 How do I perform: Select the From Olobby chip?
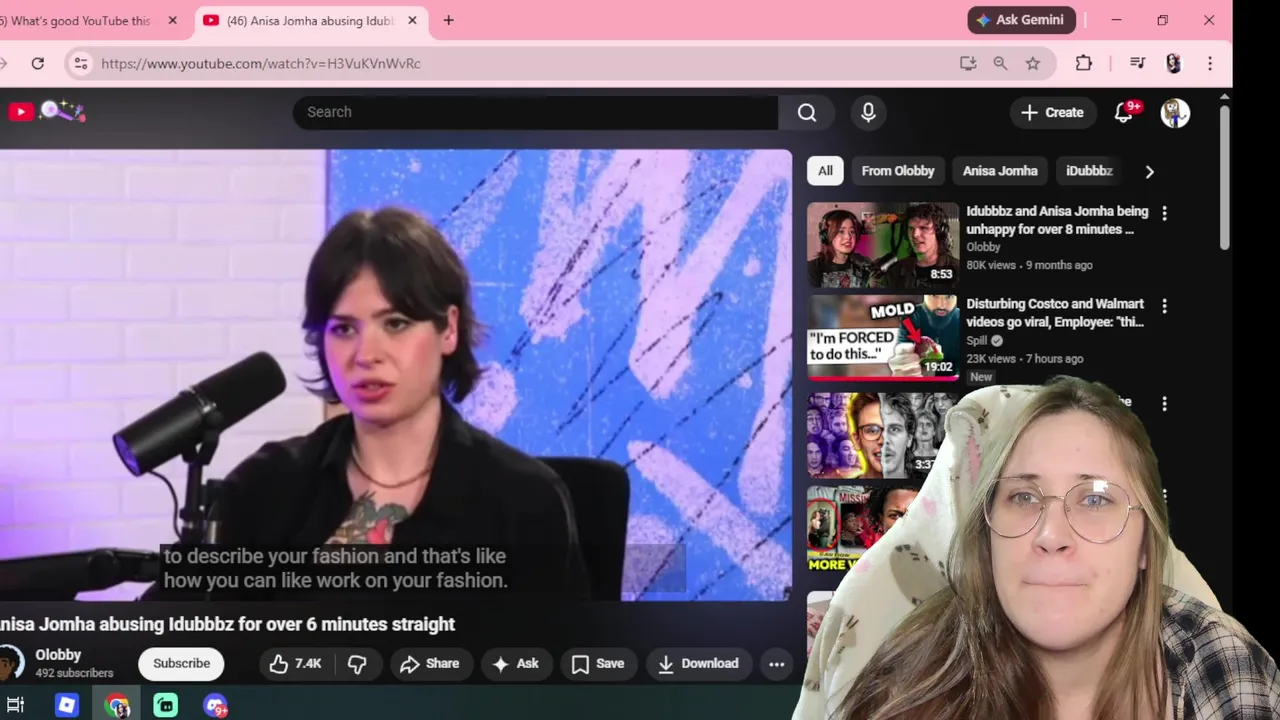click(898, 171)
